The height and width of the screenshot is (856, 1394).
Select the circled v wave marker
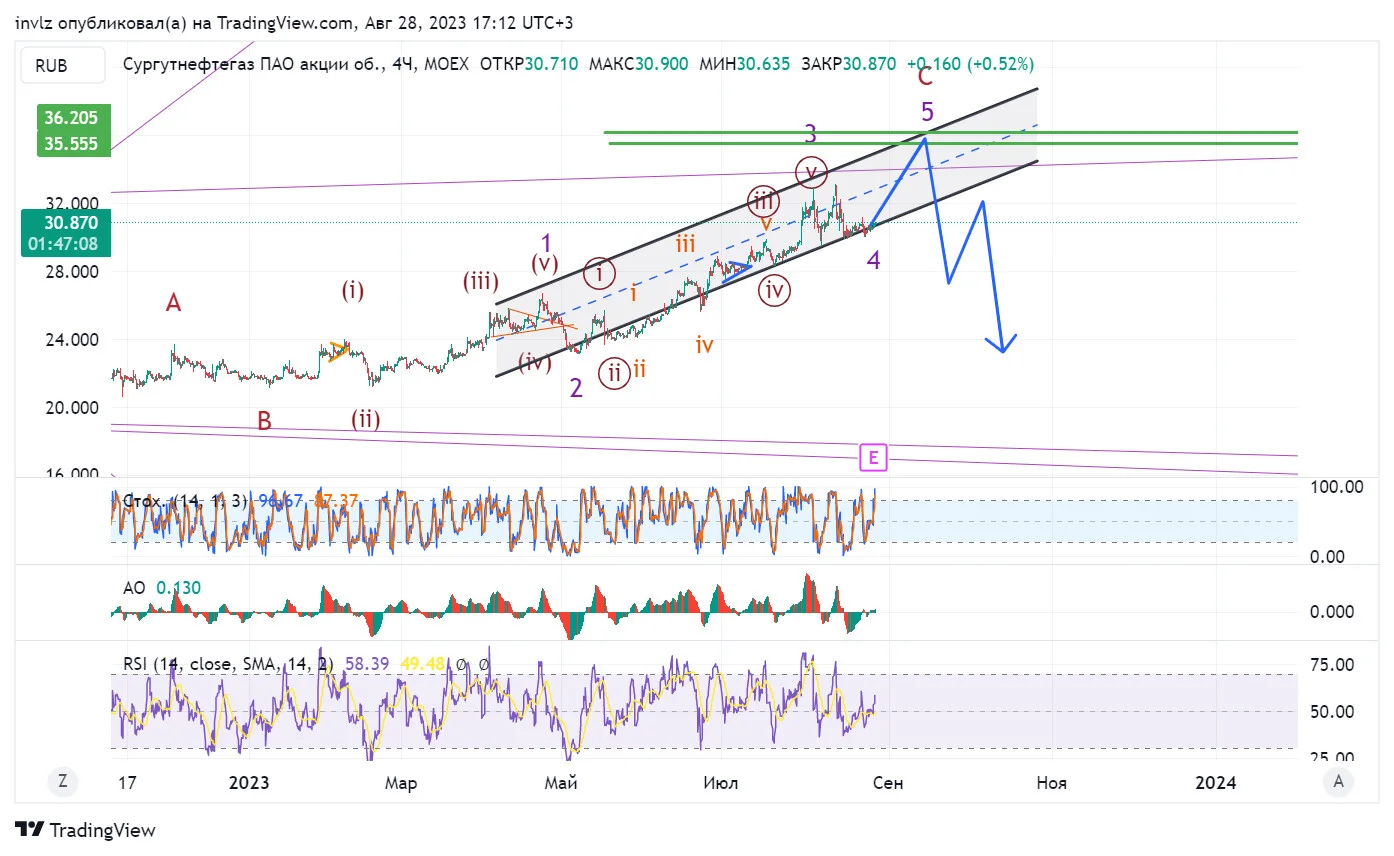(x=811, y=172)
